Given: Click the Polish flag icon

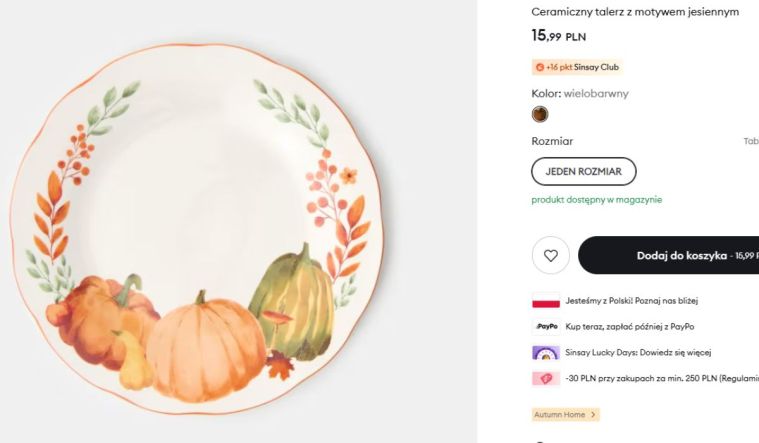Looking at the screenshot, I should point(546,301).
